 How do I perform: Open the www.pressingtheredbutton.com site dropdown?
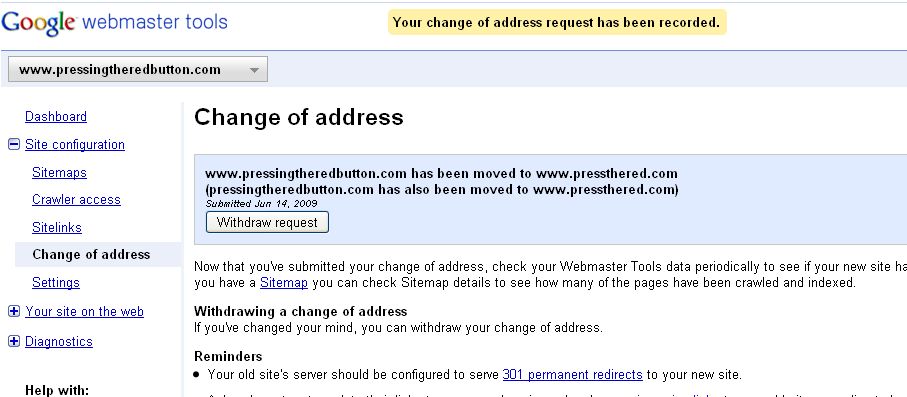[x=138, y=69]
